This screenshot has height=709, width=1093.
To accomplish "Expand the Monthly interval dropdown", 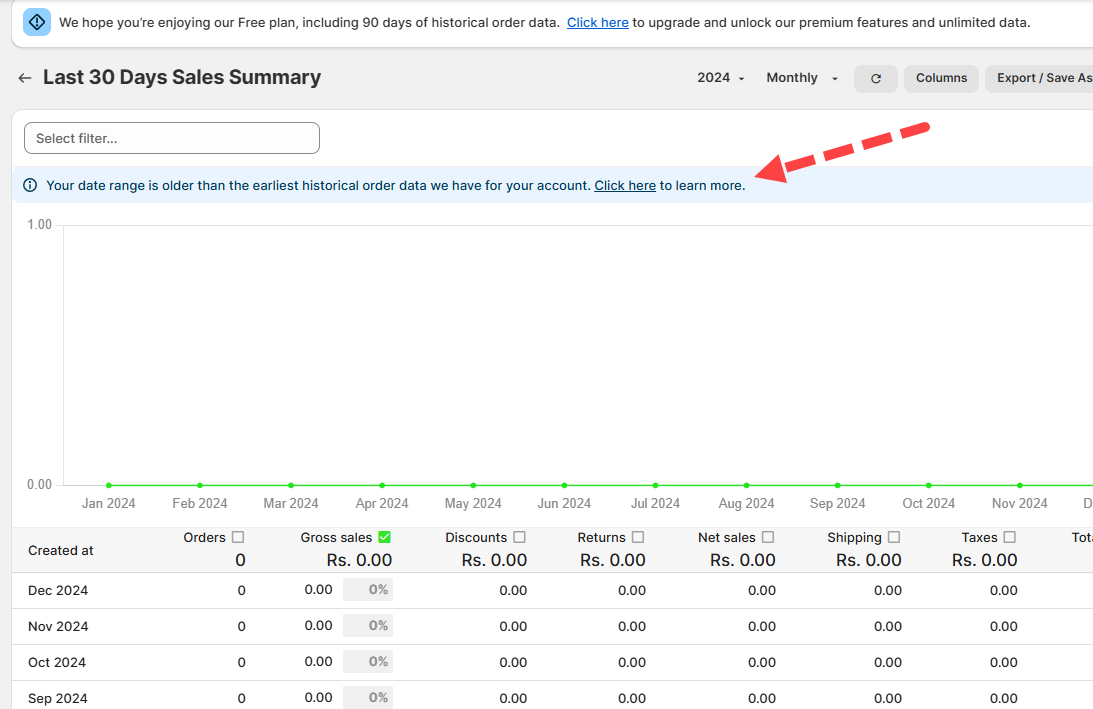I will (802, 78).
